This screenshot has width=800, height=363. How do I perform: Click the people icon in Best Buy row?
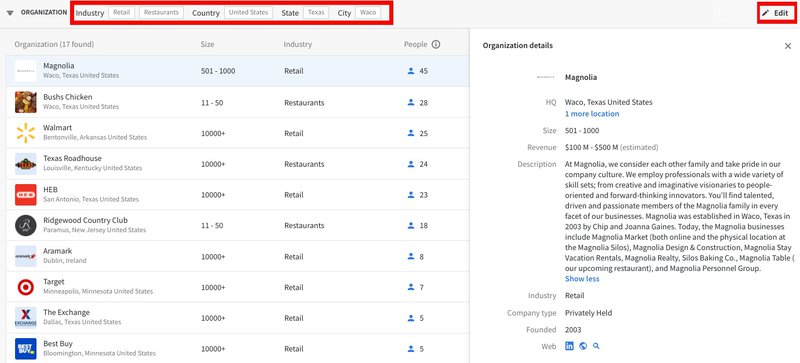[411, 349]
